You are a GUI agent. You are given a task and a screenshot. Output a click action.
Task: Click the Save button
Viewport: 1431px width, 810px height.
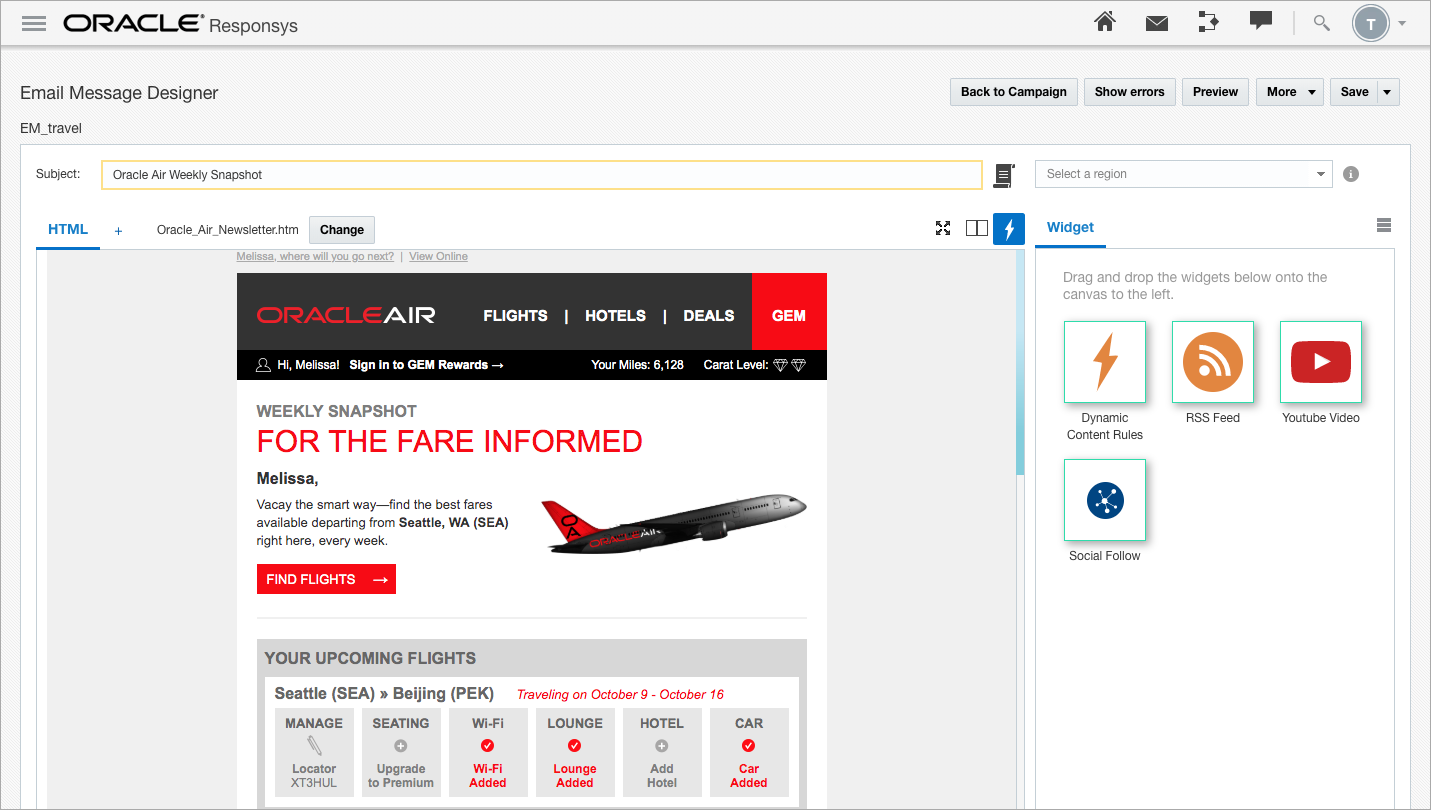pyautogui.click(x=1354, y=92)
